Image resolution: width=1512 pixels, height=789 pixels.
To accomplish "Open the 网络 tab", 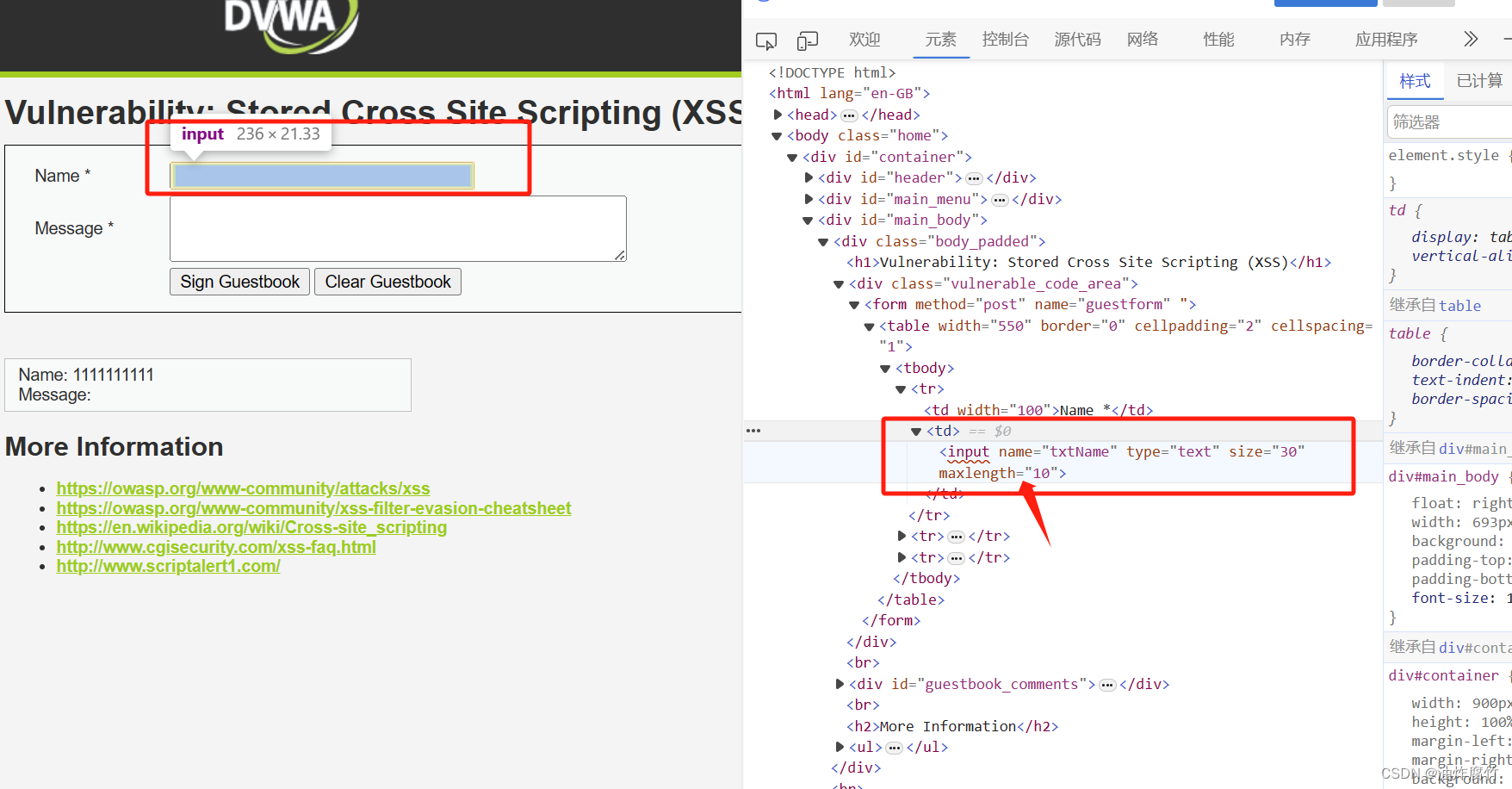I will [1143, 40].
